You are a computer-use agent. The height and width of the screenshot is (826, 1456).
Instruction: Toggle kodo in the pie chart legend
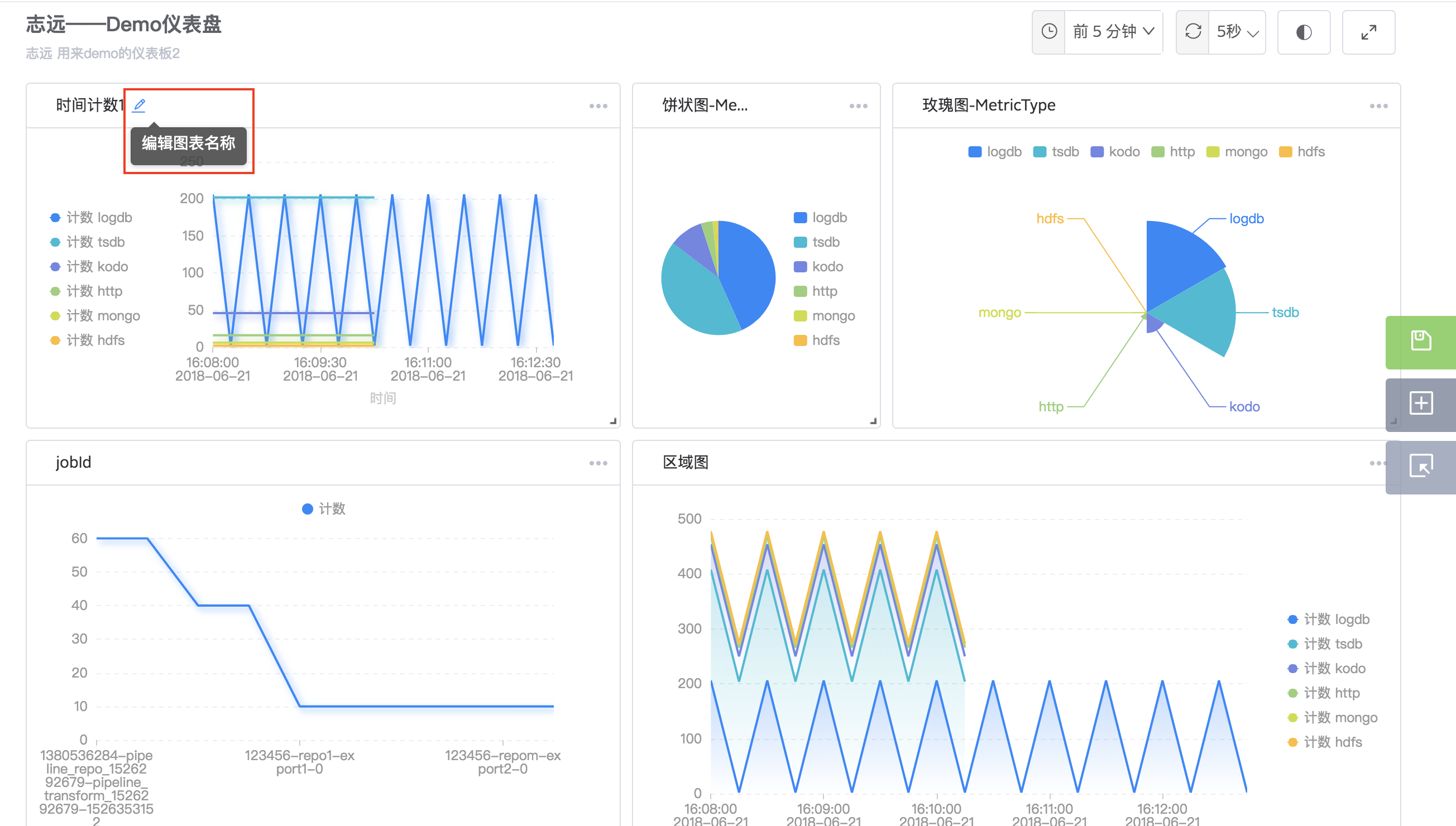click(818, 266)
